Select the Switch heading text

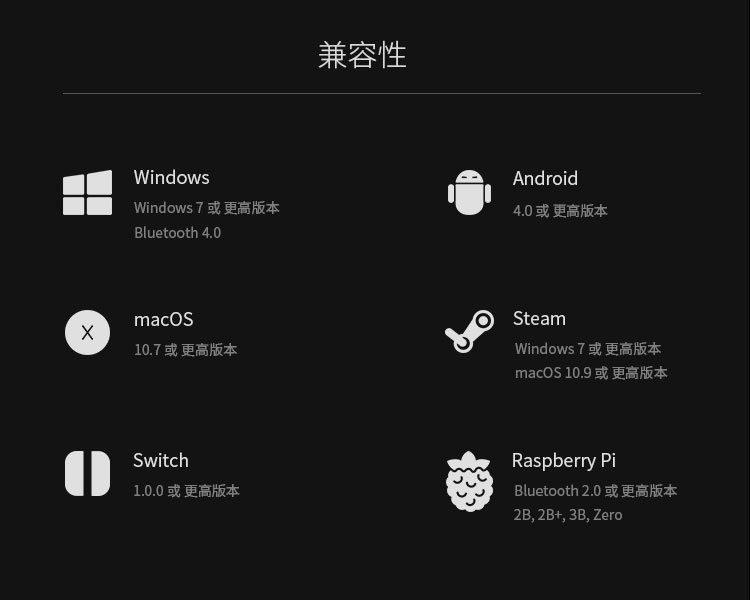161,460
